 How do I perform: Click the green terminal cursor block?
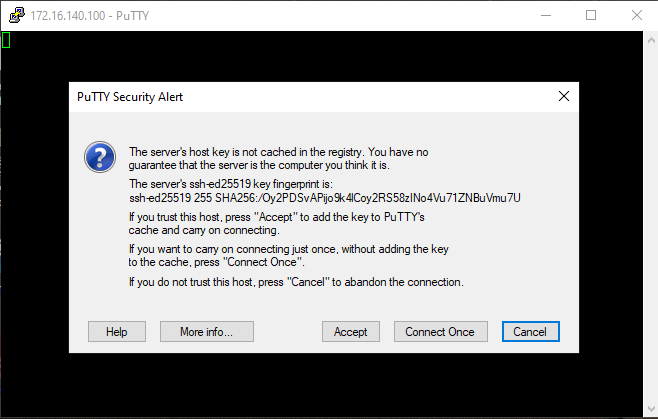click(6, 40)
